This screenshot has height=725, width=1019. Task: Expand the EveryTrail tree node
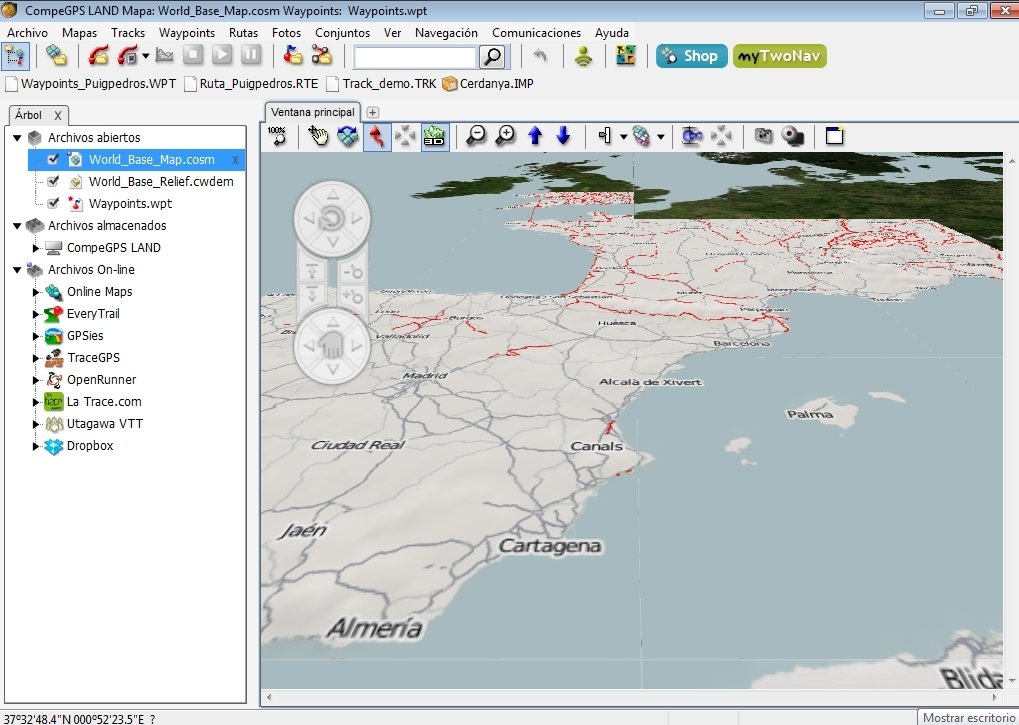tap(36, 314)
